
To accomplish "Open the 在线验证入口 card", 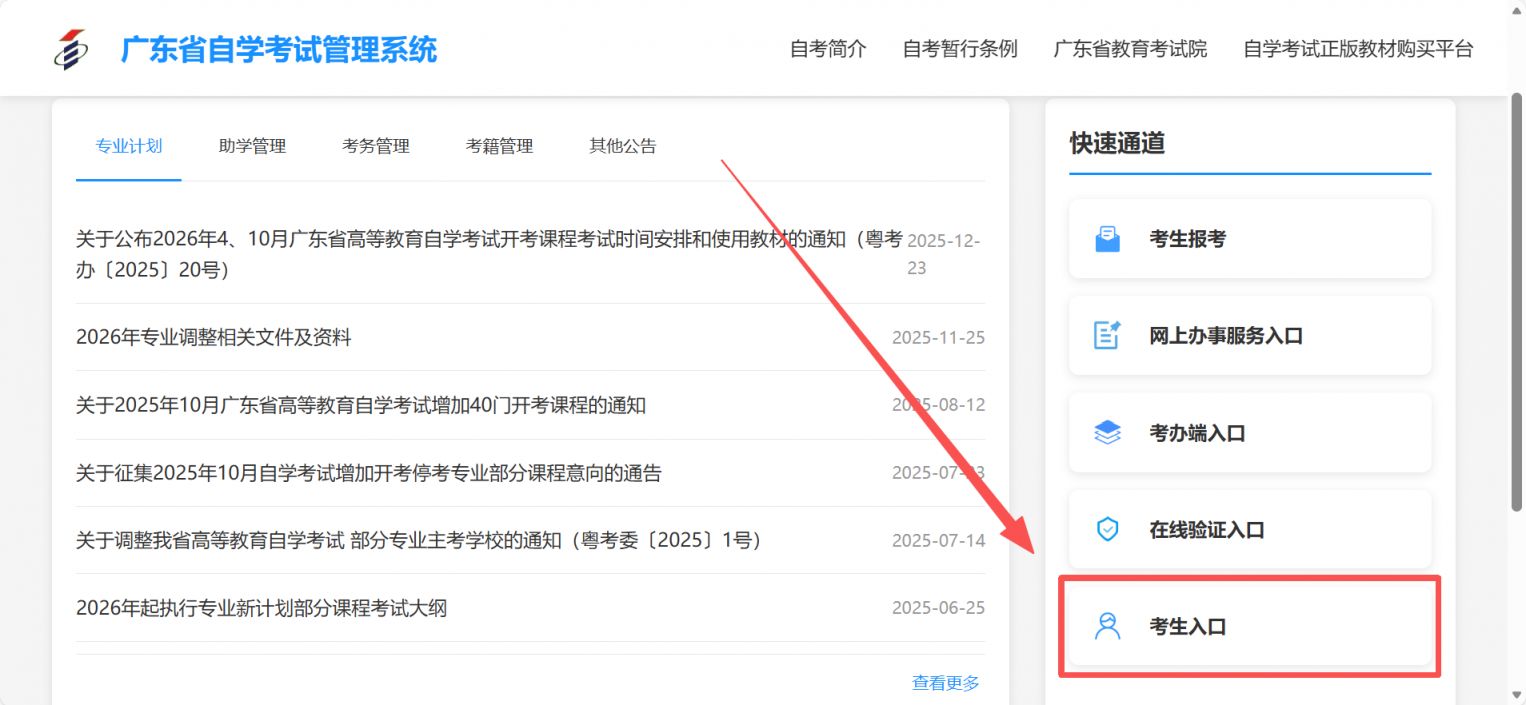I will tap(1250, 530).
